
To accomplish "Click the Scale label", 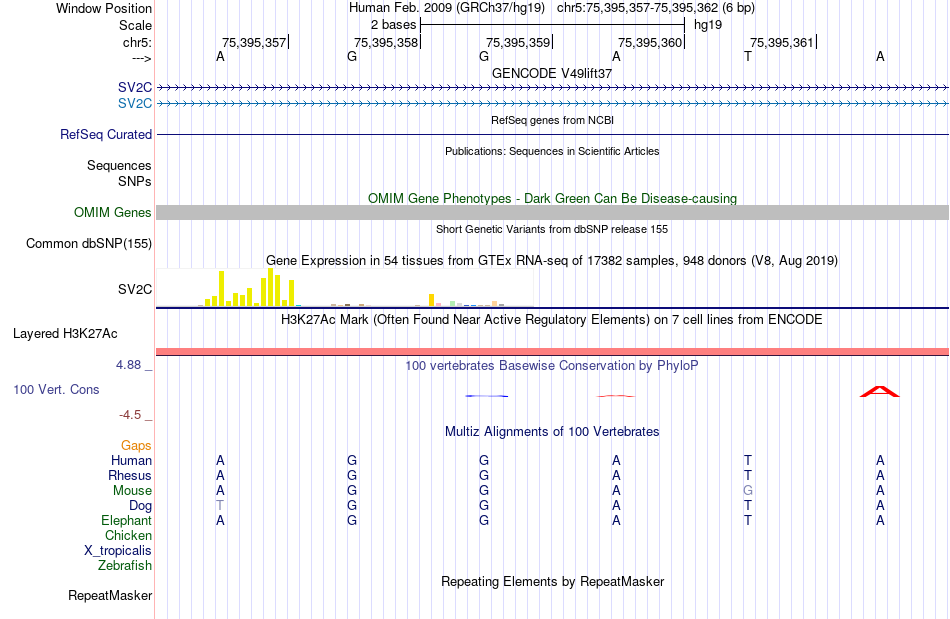I will click(135, 25).
